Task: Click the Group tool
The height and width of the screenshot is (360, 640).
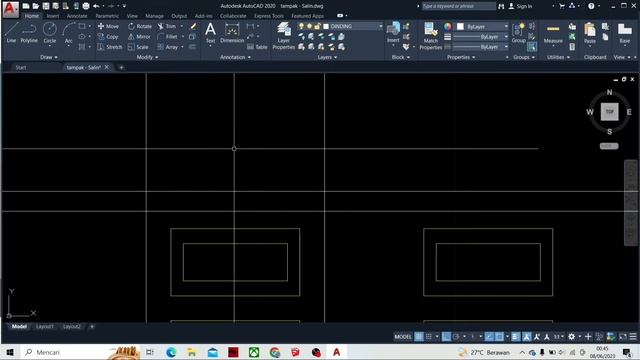Action: pos(518,33)
